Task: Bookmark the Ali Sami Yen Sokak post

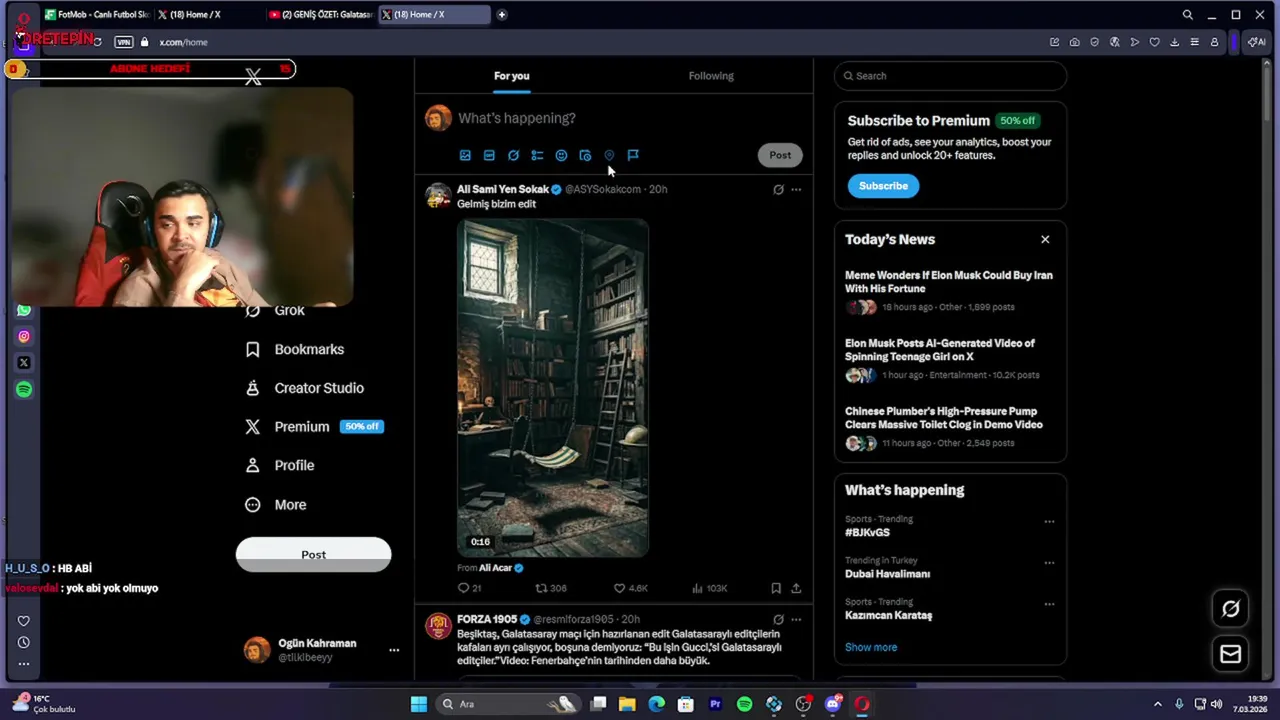Action: point(776,588)
